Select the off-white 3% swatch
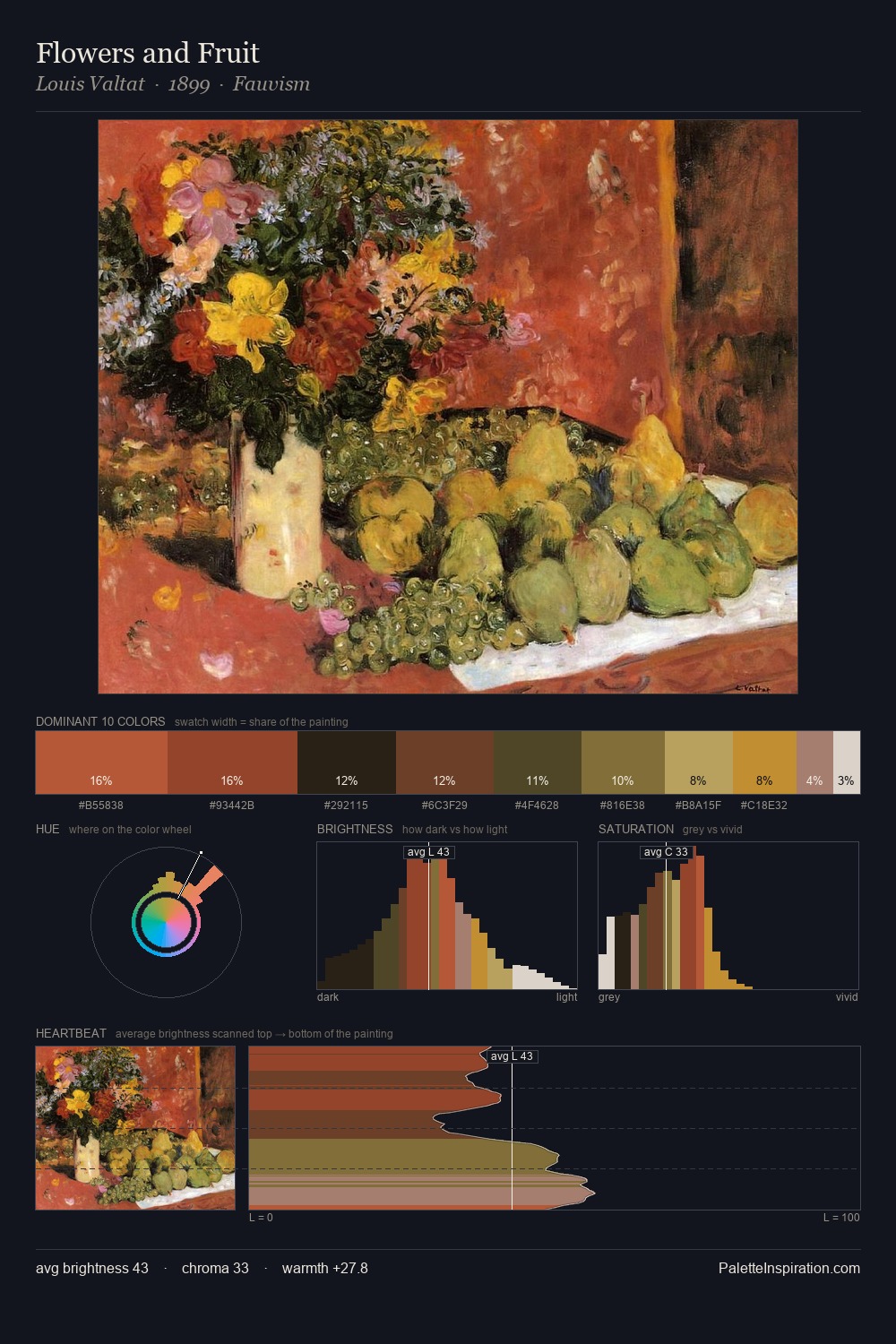Image resolution: width=896 pixels, height=1344 pixels. [847, 762]
